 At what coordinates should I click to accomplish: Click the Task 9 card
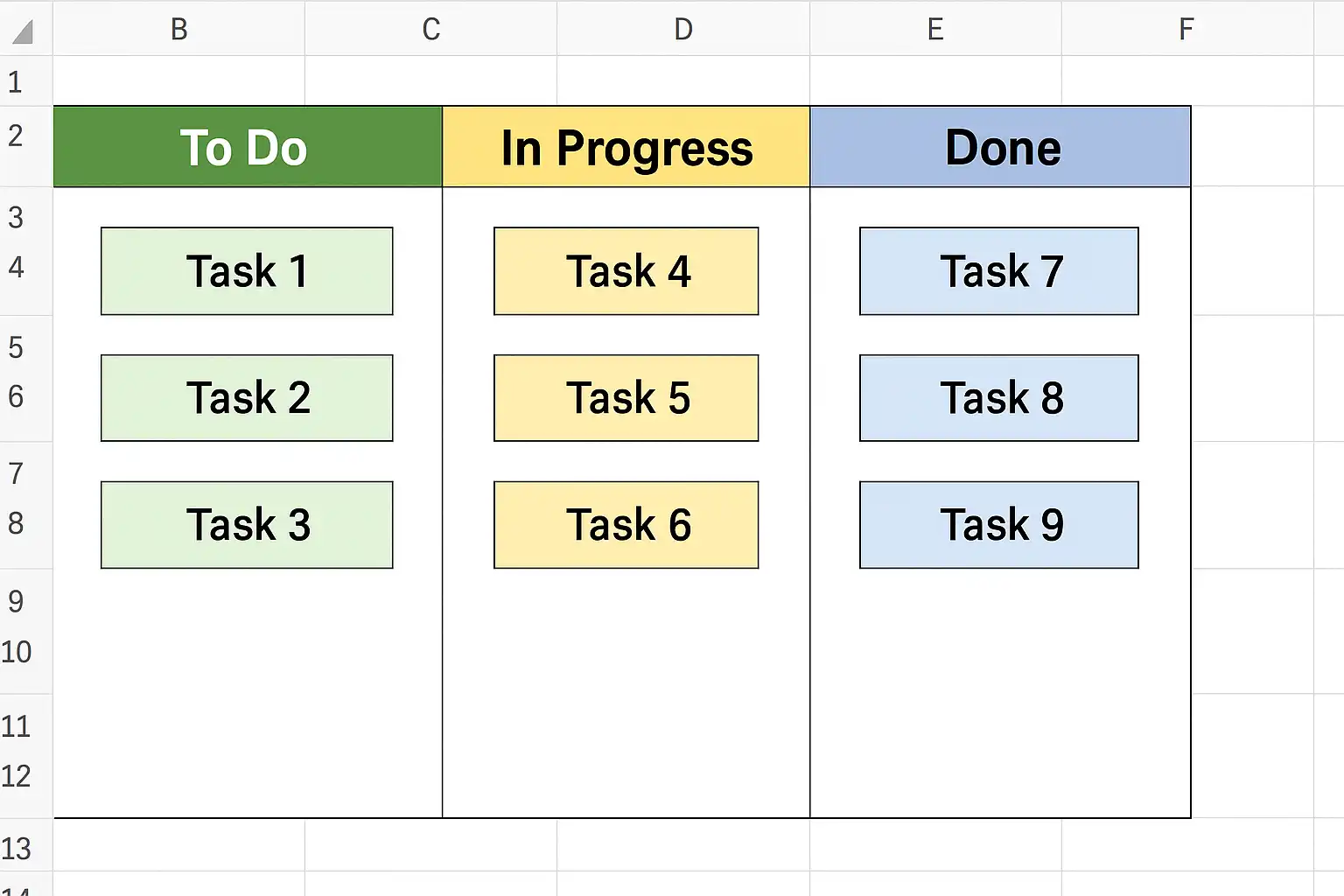998,525
